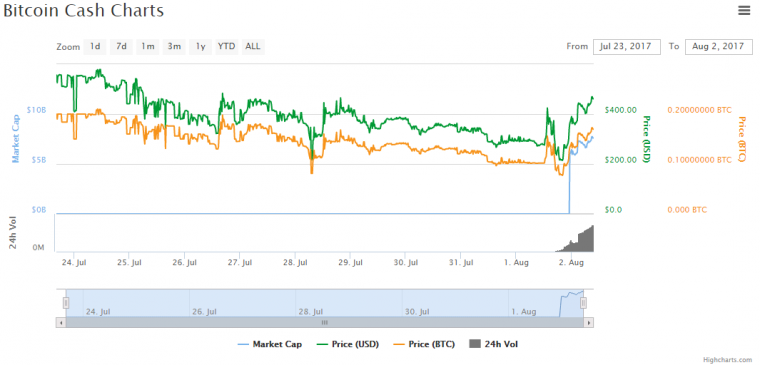
Task: Toggle Price (BTC) series in legend
Action: click(424, 344)
